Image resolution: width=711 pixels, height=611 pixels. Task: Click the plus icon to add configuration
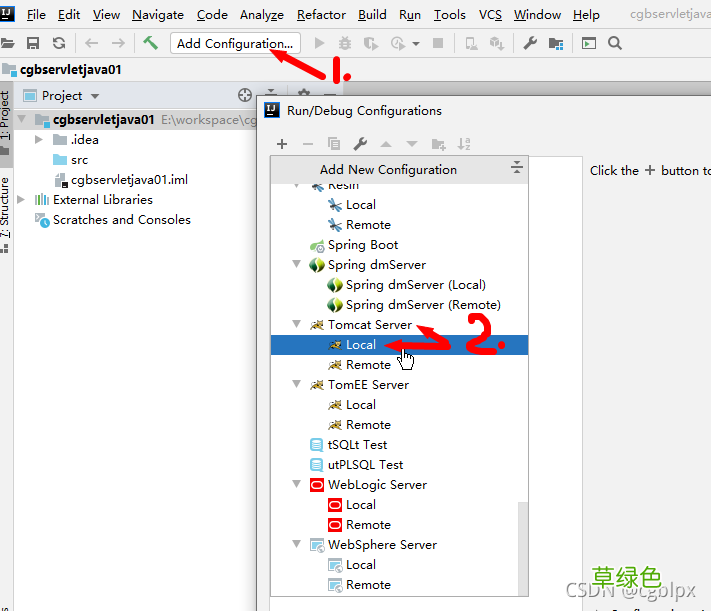(282, 144)
